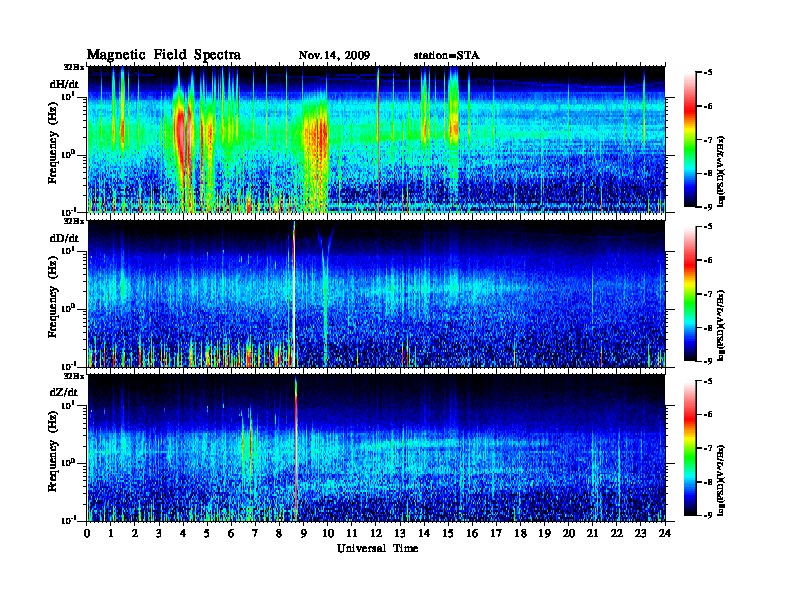Viewport: 792px width, 612px height.
Task: Click the 'Magnetic Field Spectra' title
Action: point(164,55)
